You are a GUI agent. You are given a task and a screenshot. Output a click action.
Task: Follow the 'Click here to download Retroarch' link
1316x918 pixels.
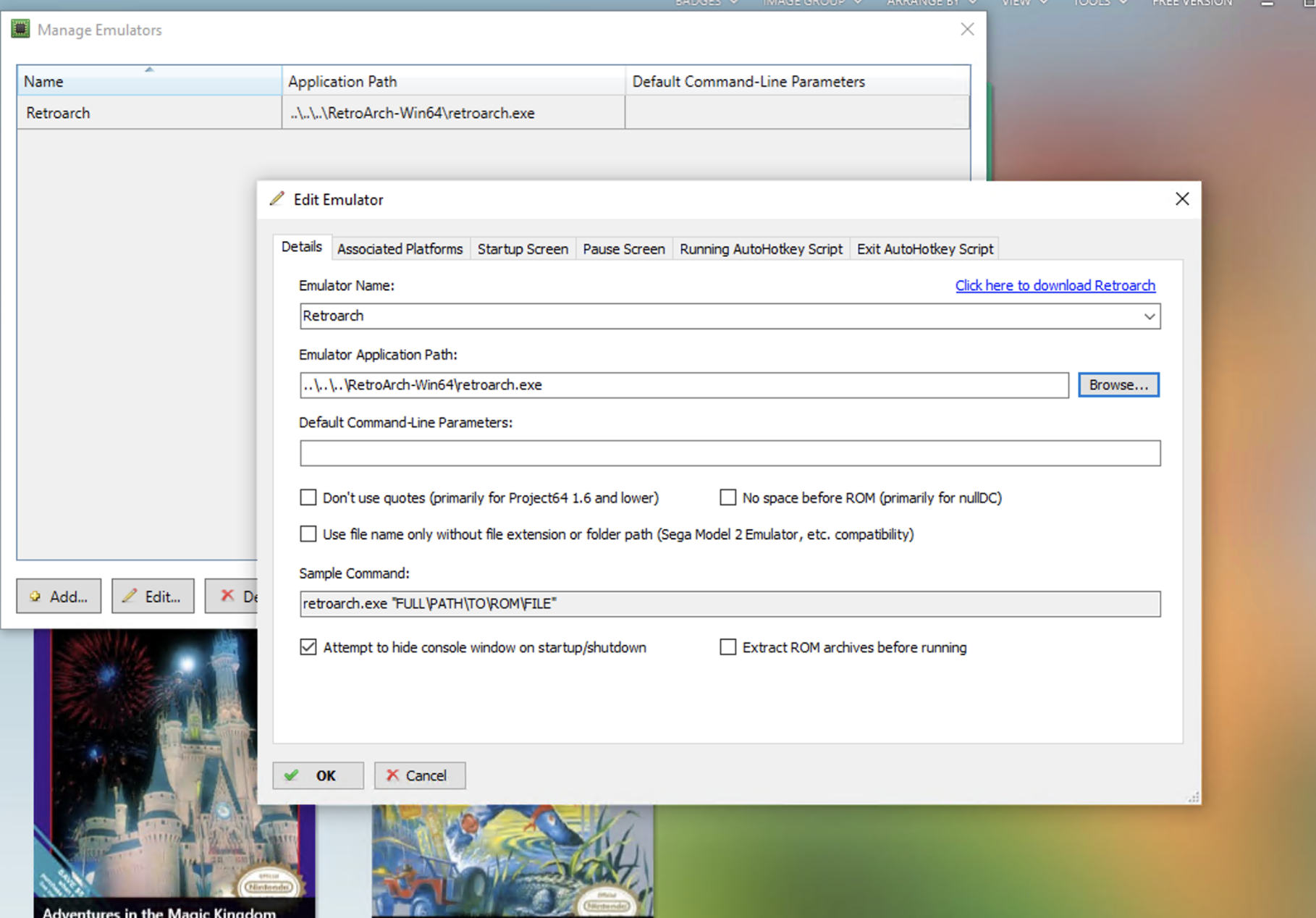point(1055,285)
